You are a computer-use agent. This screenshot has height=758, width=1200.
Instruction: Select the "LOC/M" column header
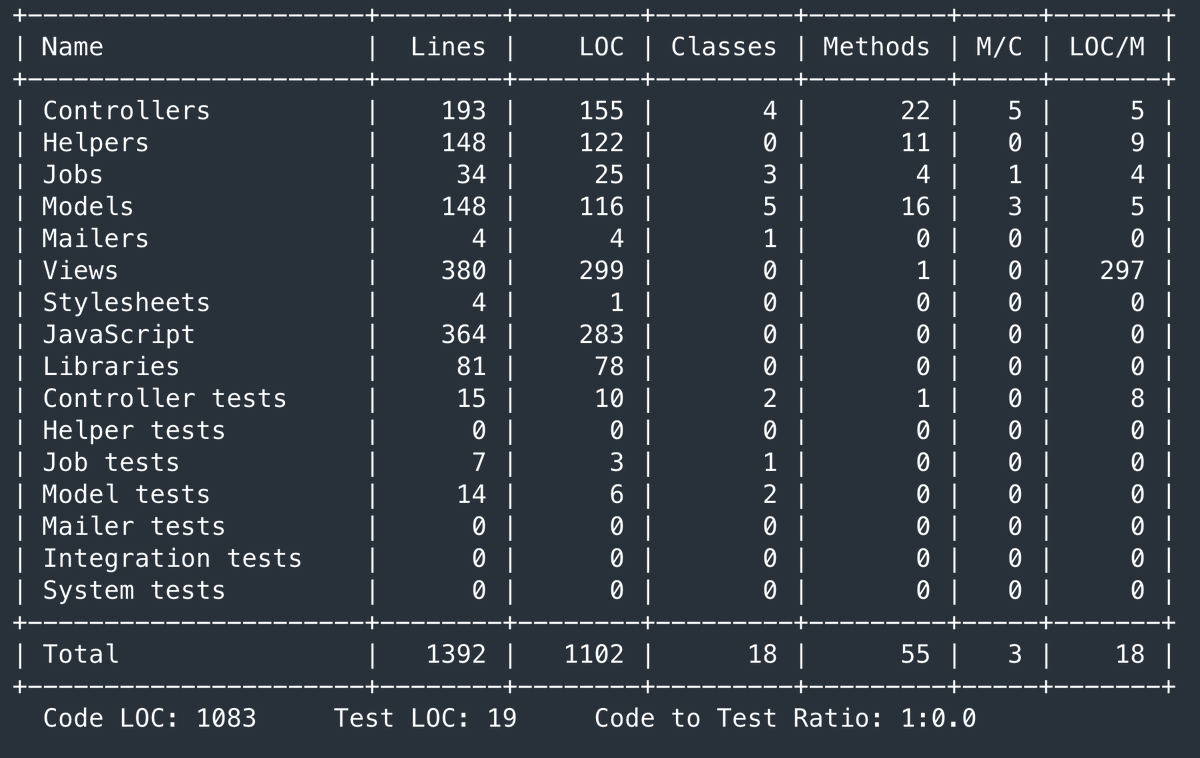tap(1106, 47)
